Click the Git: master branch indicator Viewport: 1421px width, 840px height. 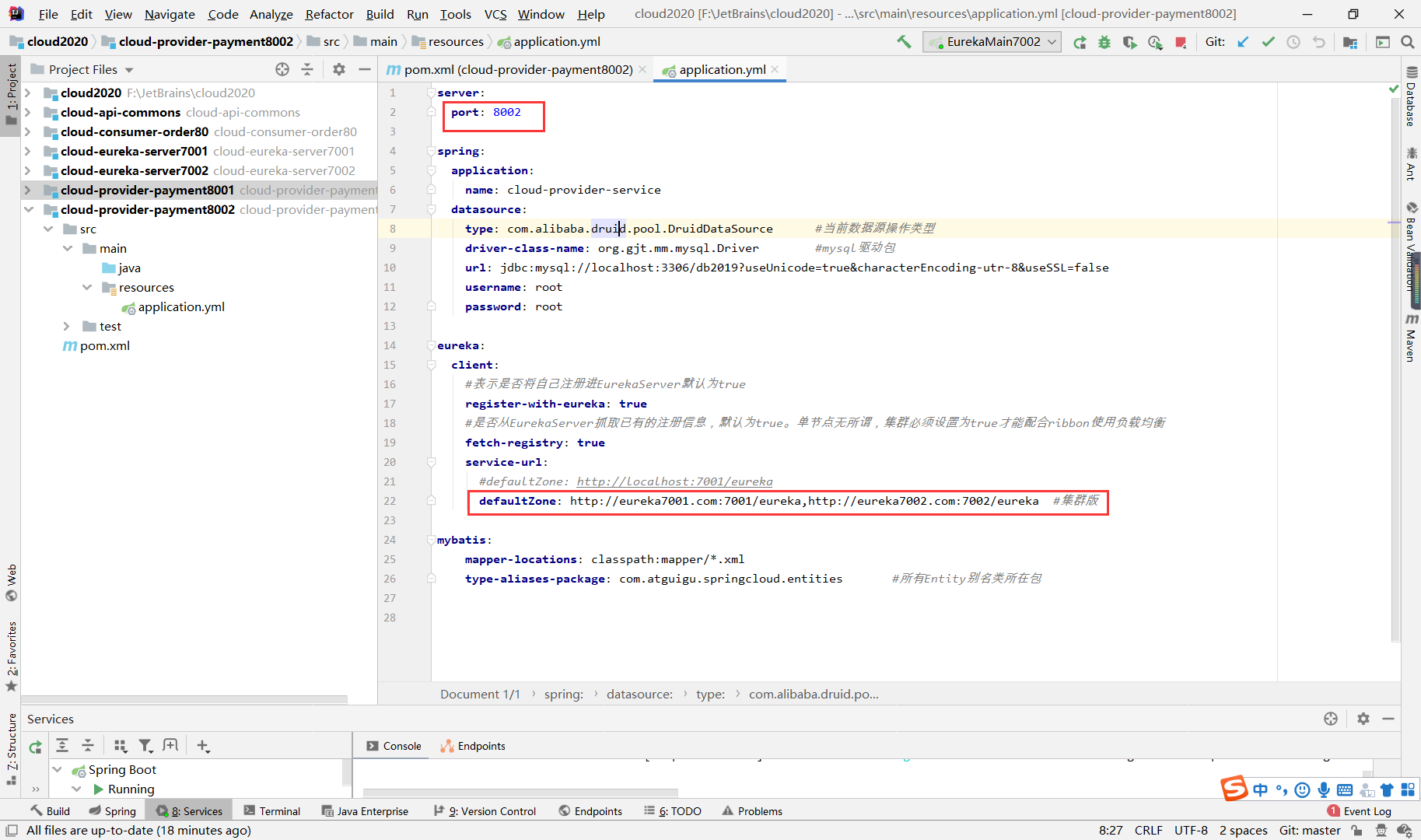(x=1310, y=831)
